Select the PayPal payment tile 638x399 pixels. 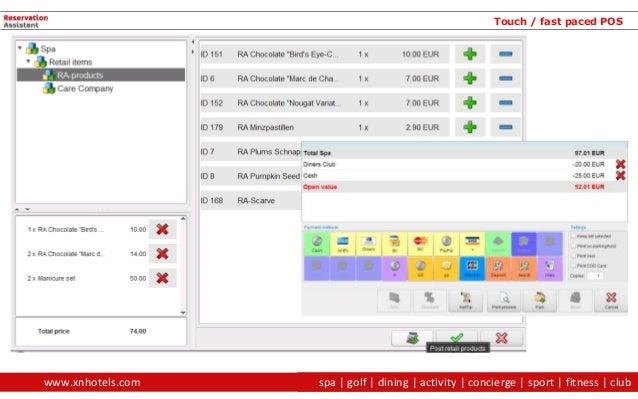(446, 244)
